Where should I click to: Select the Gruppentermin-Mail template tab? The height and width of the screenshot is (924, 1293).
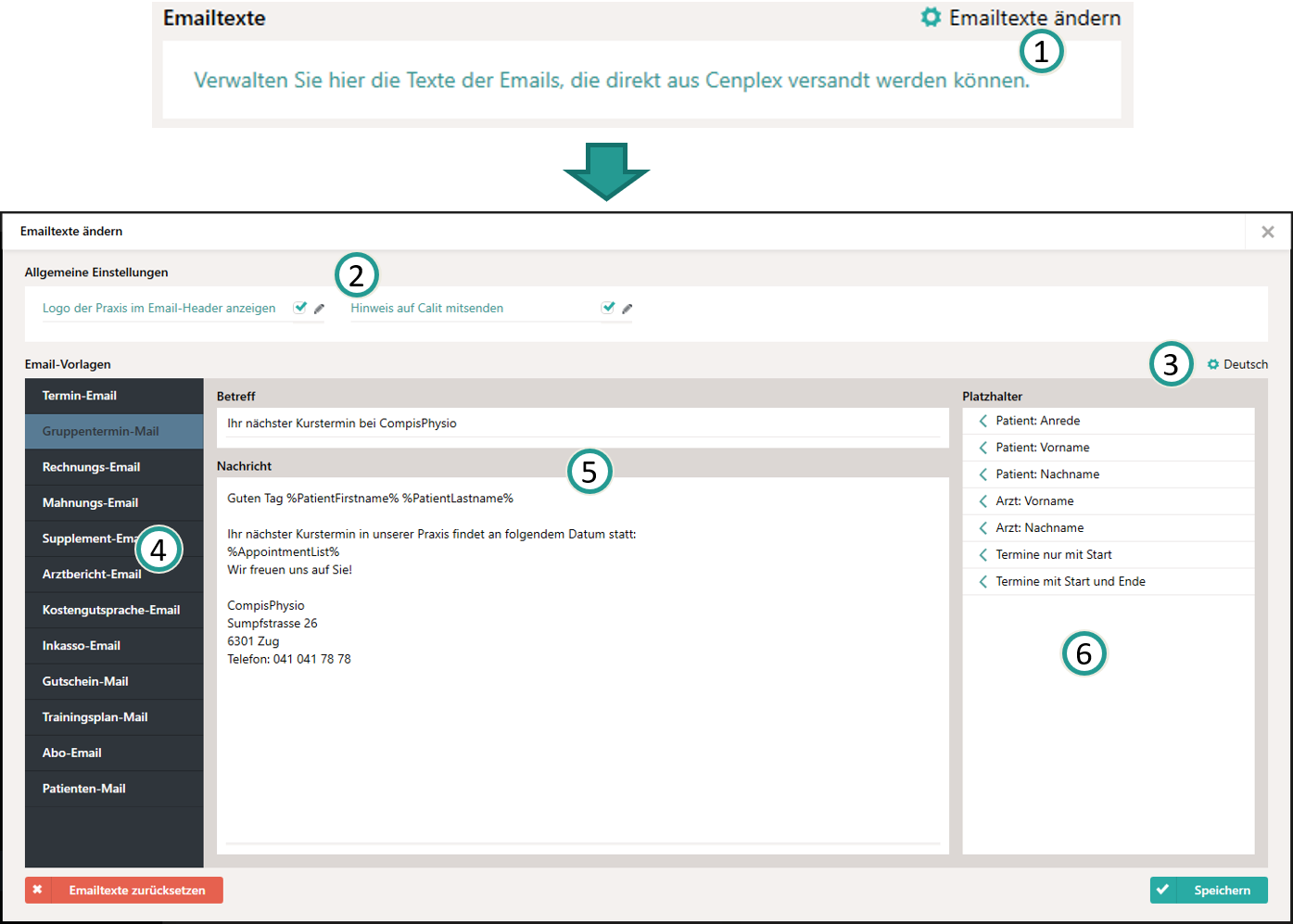[114, 431]
